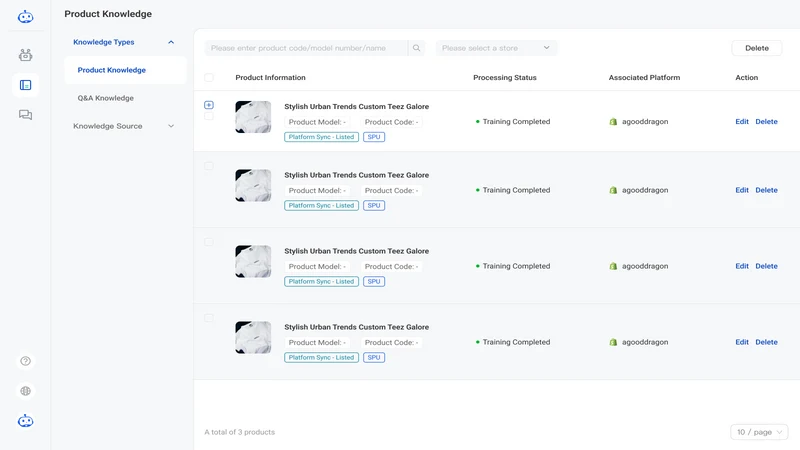Viewport: 800px width, 450px height.
Task: Click second product thumbnail image
Action: 253,185
